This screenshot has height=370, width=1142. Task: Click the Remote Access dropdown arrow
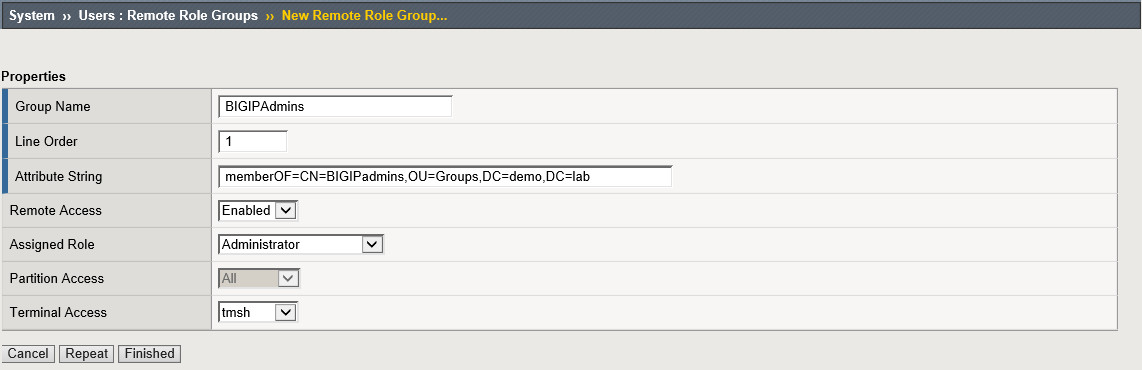point(286,210)
